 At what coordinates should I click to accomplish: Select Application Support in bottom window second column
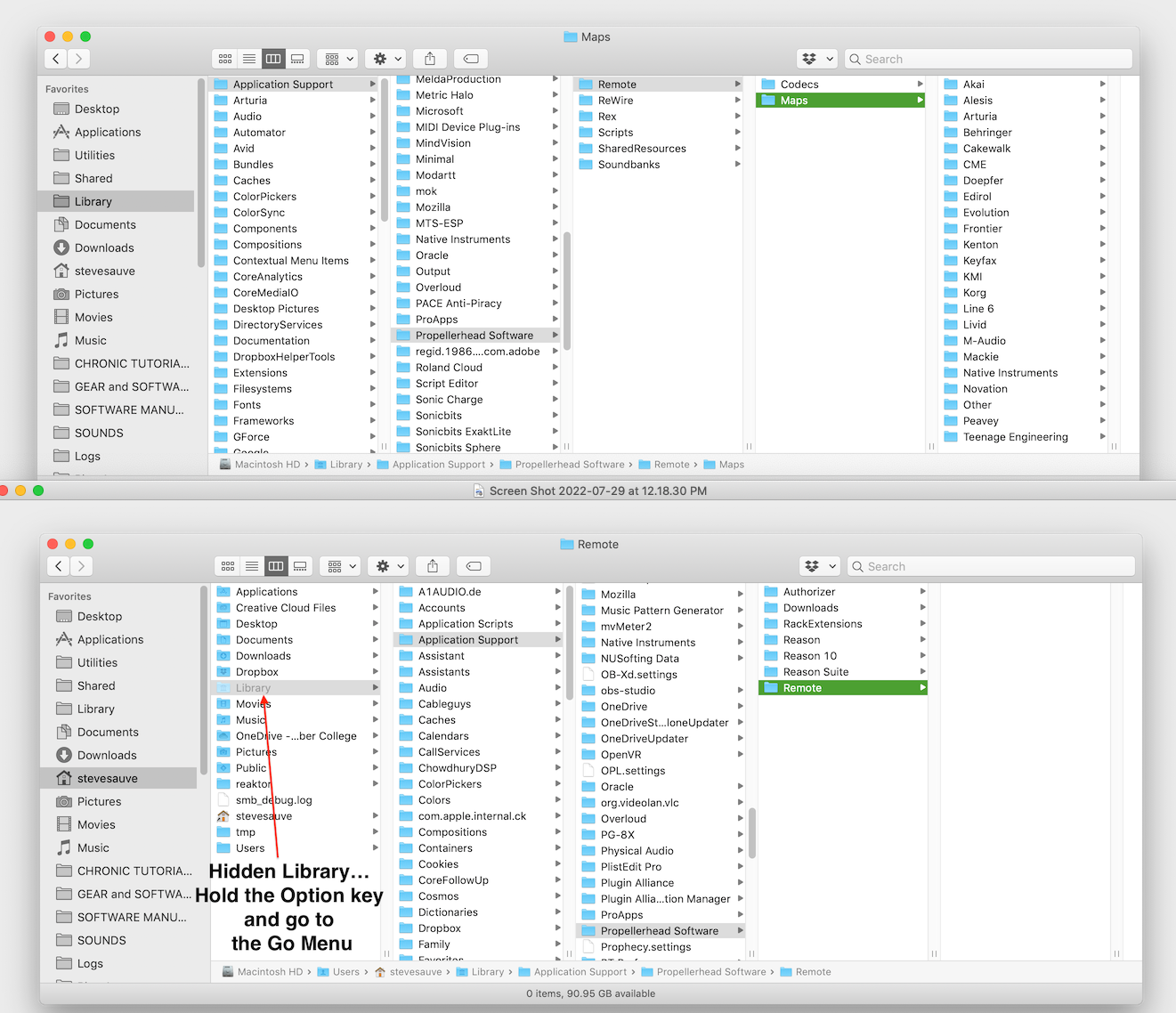[x=478, y=640]
